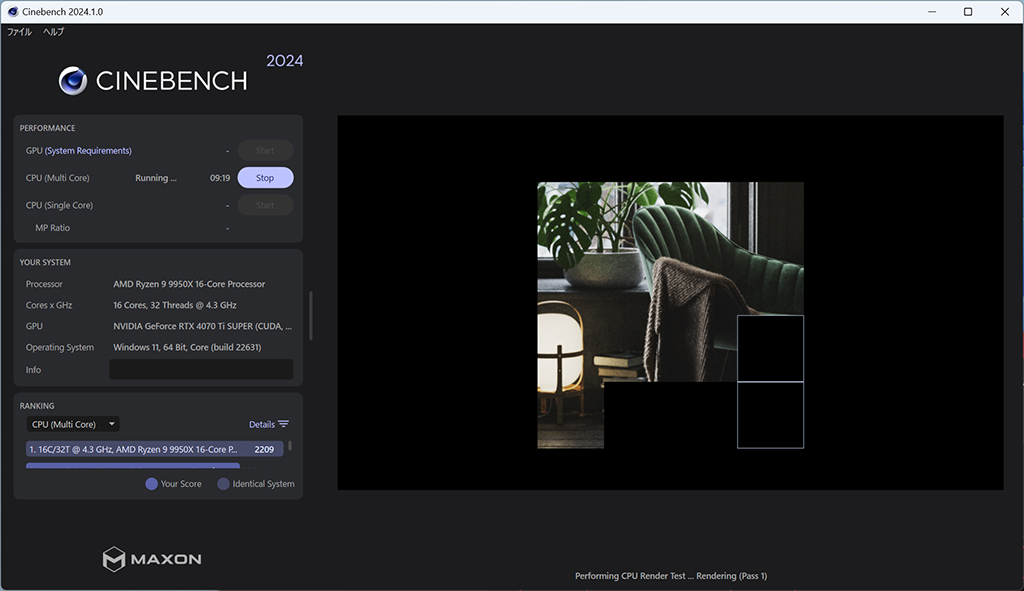Click the NVIDIA GeForce RTX 4070 Ti text
Screen dimensions: 1024x591
[202, 326]
